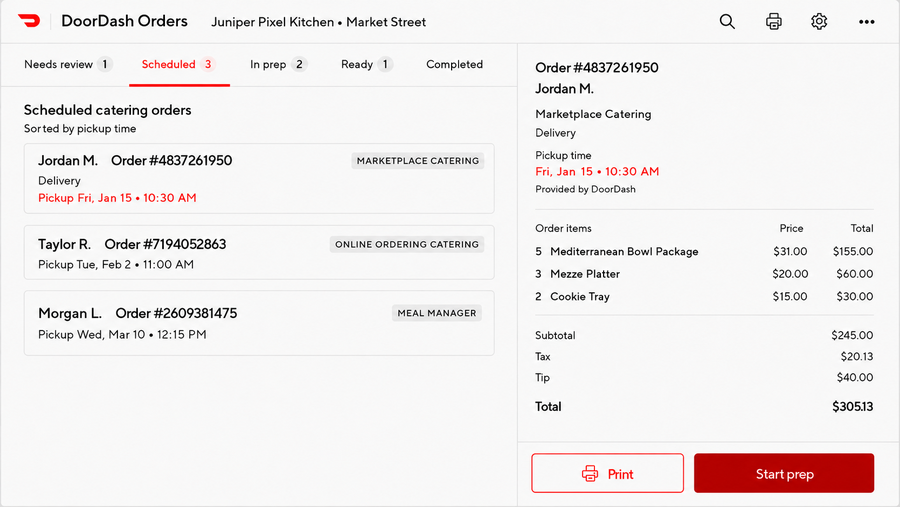Click 'Mezze Platter' item row
The height and width of the screenshot is (507, 900).
coord(704,274)
